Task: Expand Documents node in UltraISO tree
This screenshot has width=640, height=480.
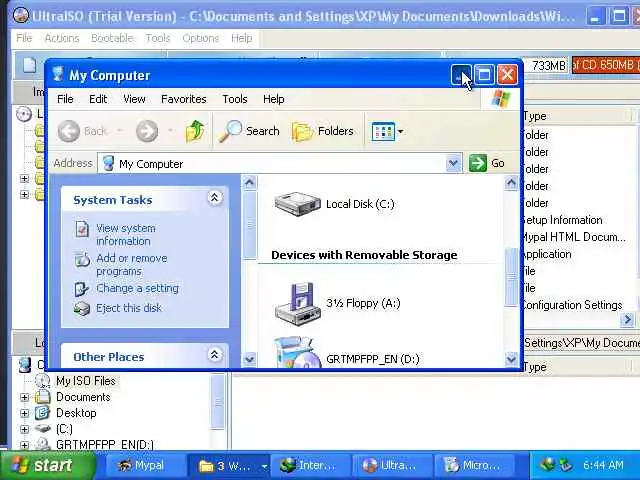Action: pyautogui.click(x=24, y=397)
